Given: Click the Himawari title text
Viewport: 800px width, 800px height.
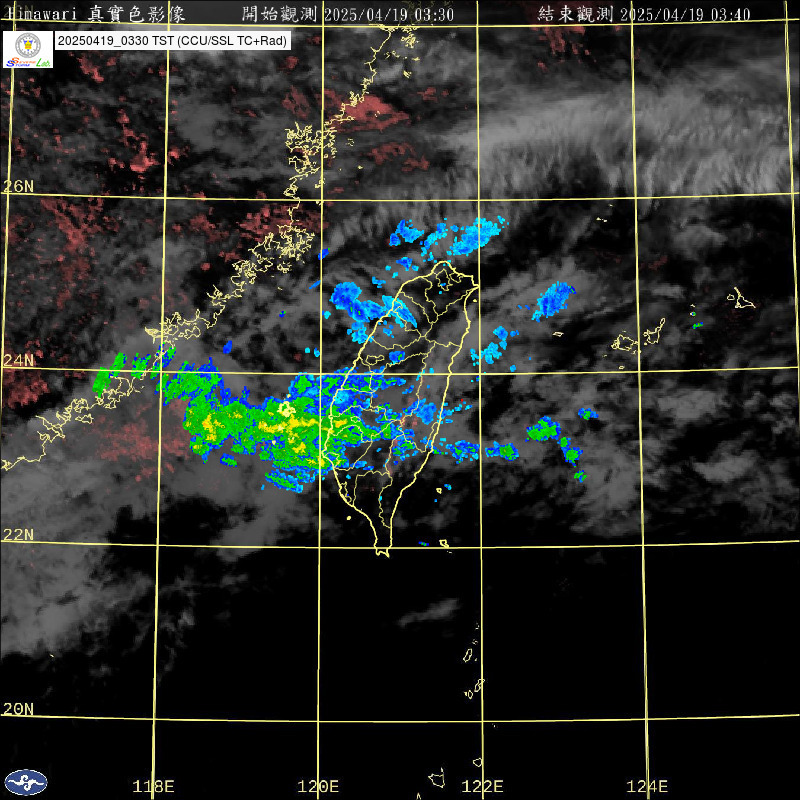Looking at the screenshot, I should tap(97, 14).
